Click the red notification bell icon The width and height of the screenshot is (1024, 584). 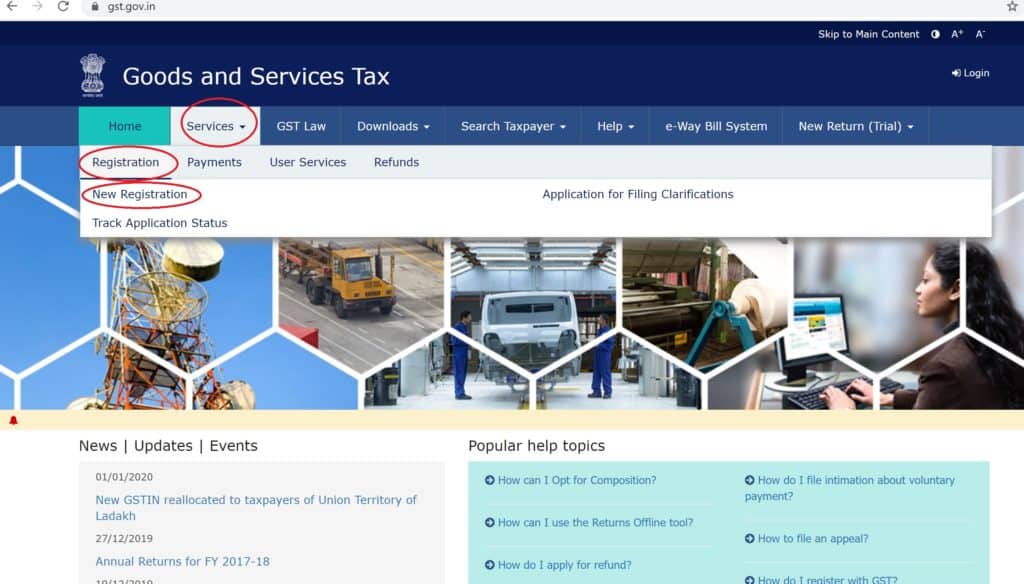coord(13,420)
